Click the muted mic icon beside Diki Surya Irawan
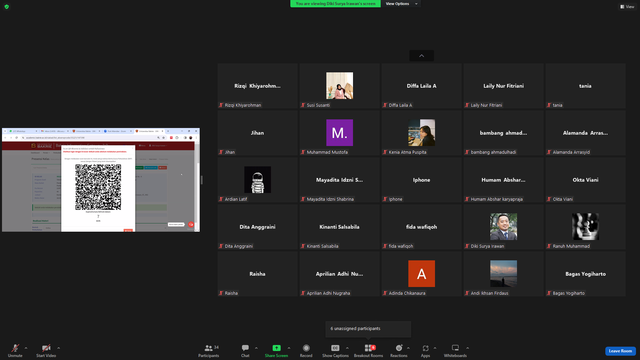Viewport: 640px width, 360px height. click(467, 246)
